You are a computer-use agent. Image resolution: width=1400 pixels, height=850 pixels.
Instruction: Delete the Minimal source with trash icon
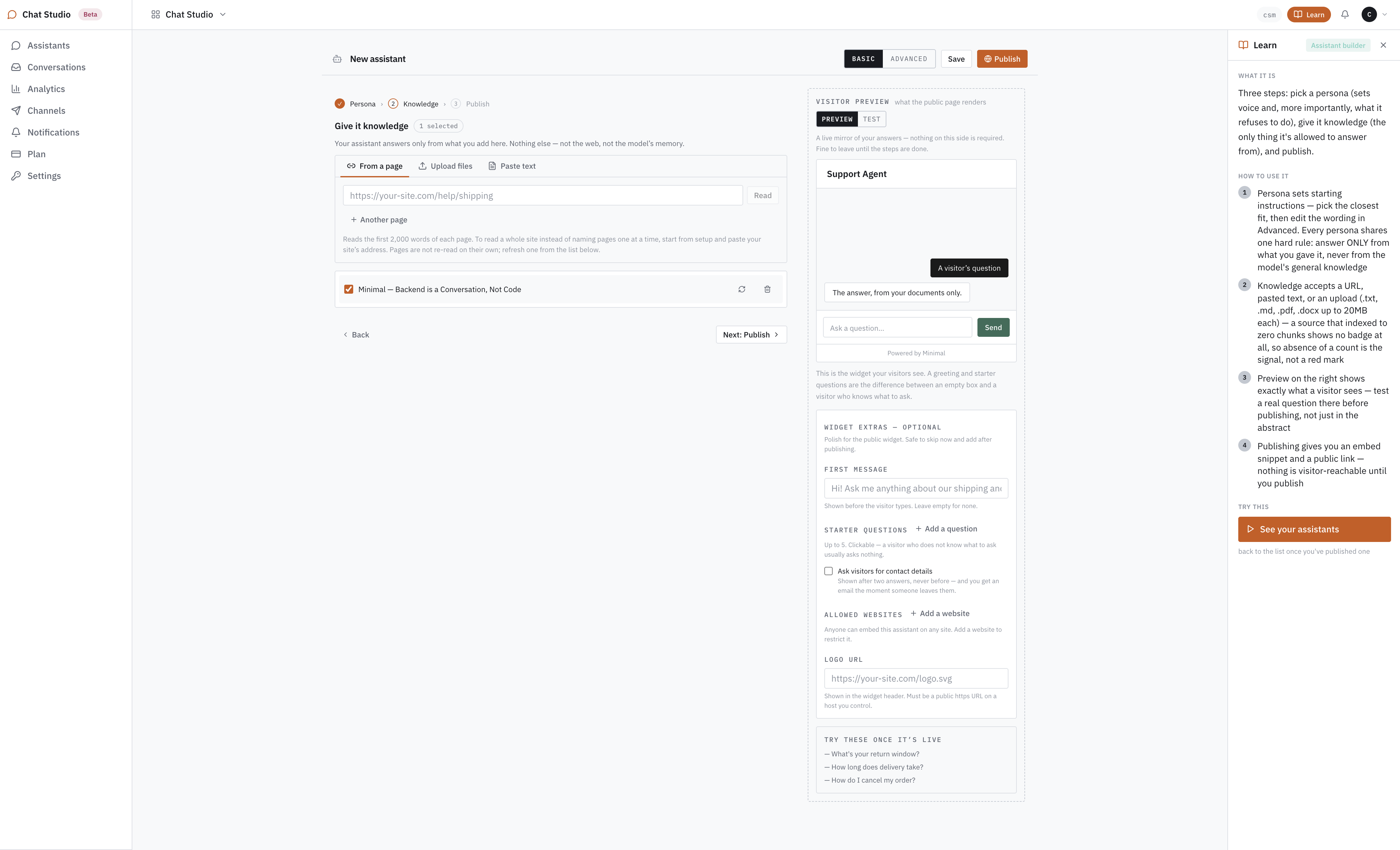tap(767, 289)
